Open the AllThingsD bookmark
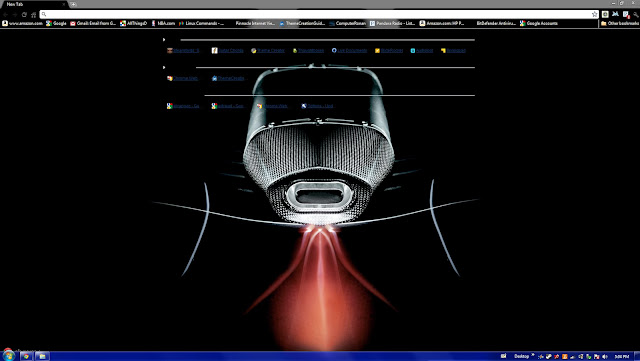This screenshot has width=640, height=361. (133, 23)
